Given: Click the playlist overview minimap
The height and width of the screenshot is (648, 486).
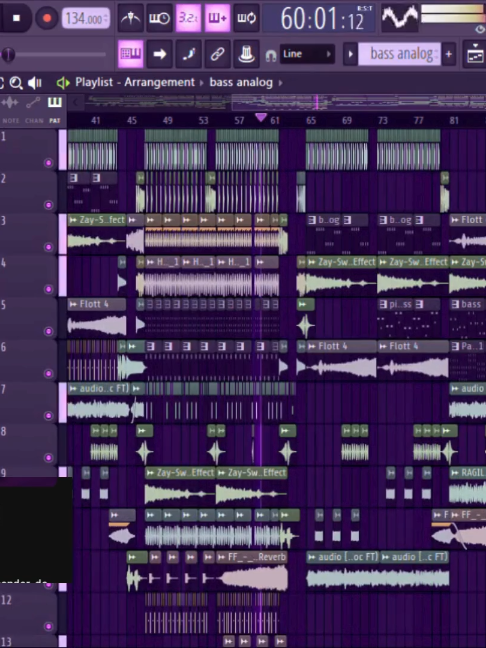Looking at the screenshot, I should (x=285, y=102).
